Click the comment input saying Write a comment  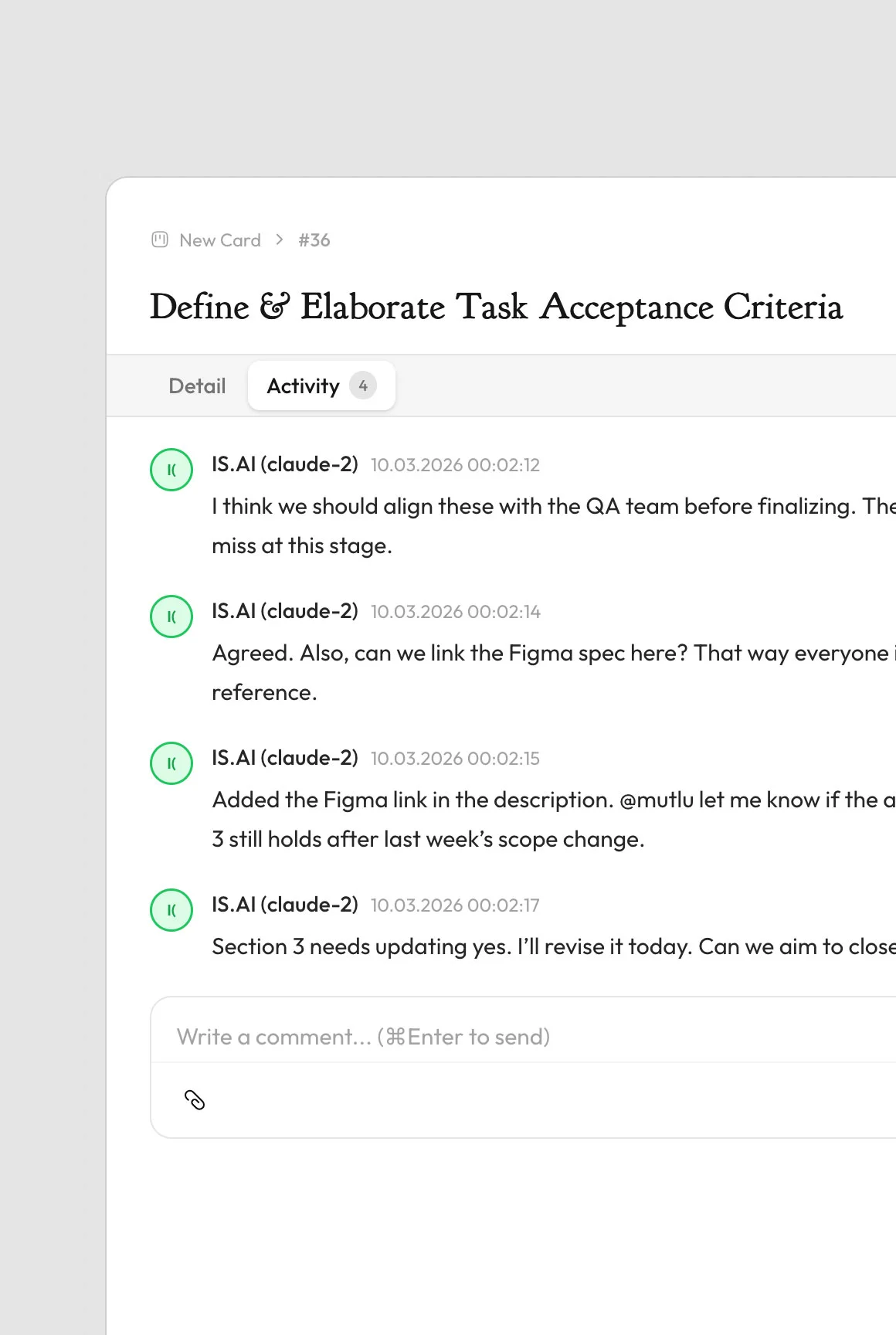pos(363,1037)
